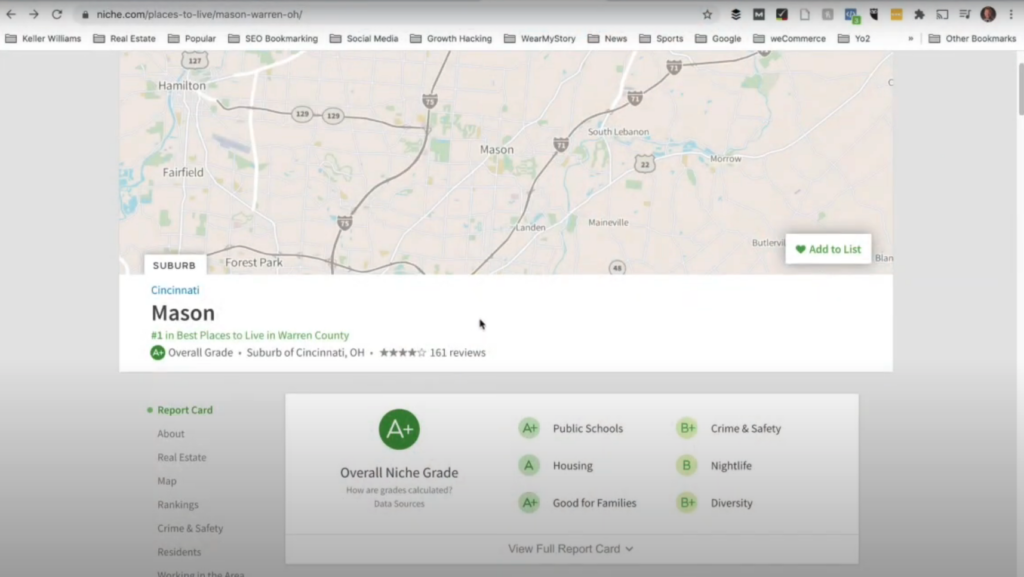The height and width of the screenshot is (577, 1024).
Task: Open the Chrome three-dot menu
Action: (1011, 14)
